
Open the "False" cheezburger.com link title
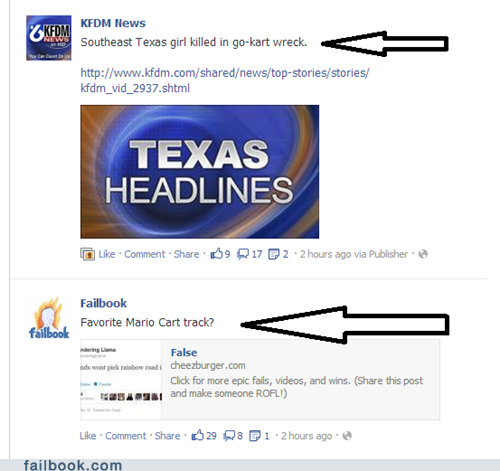(184, 353)
